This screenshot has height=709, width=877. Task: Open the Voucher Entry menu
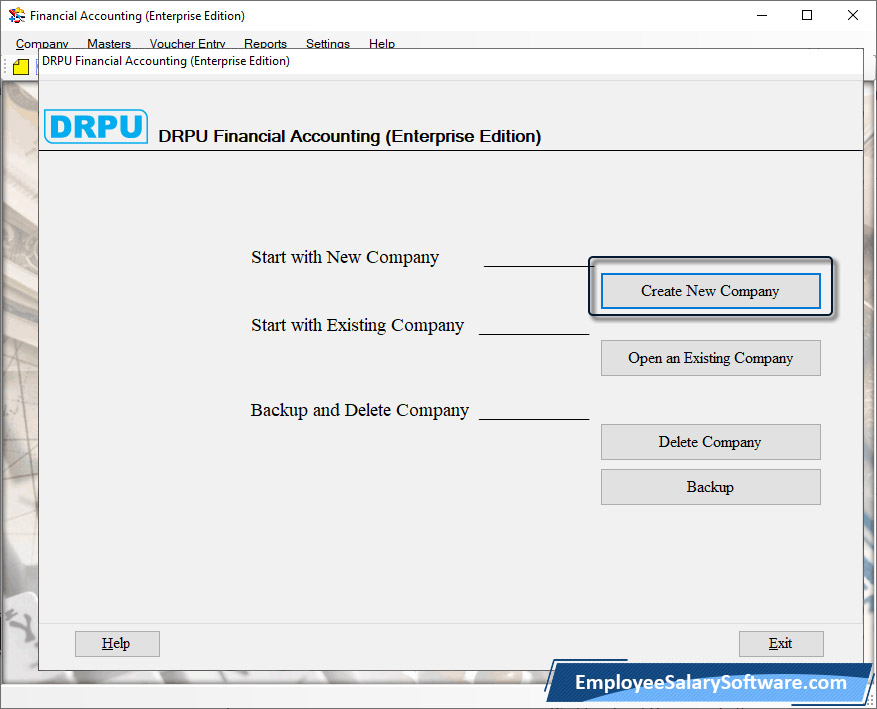pyautogui.click(x=187, y=44)
